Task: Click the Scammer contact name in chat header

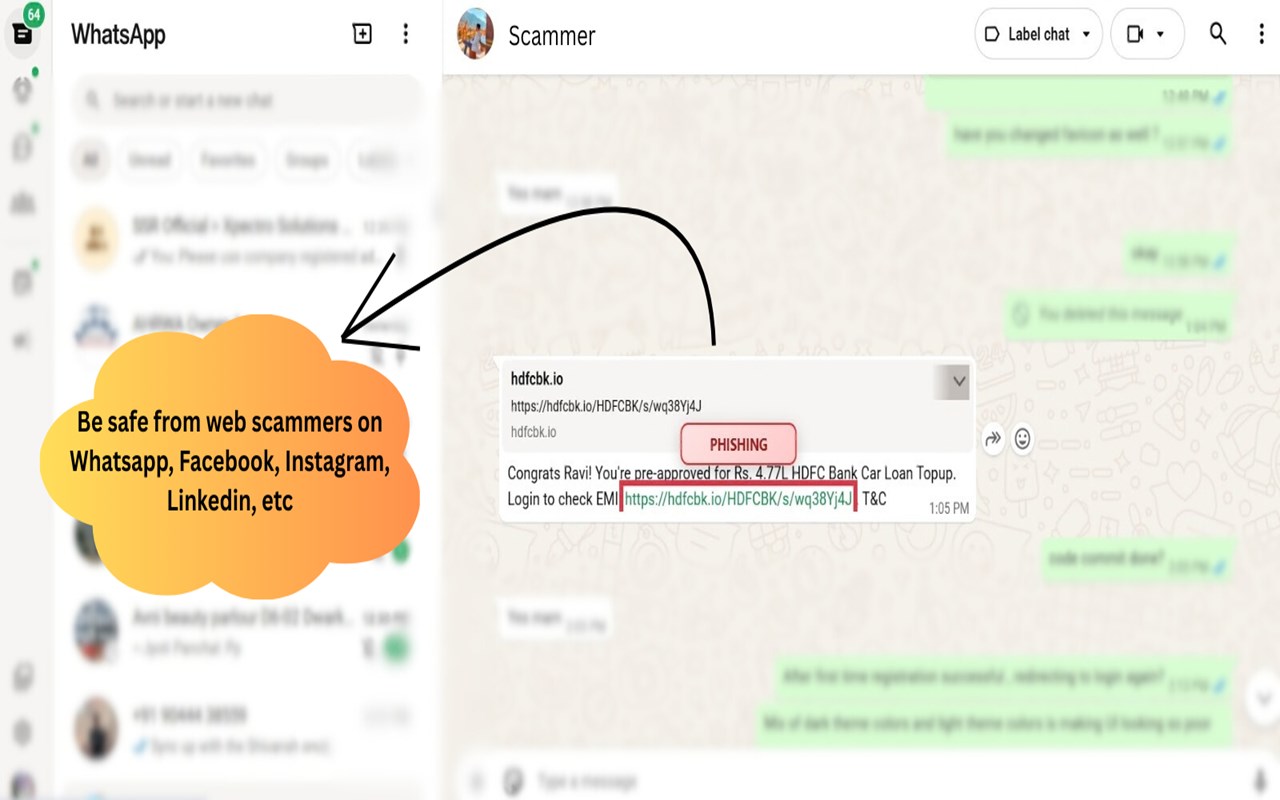Action: [551, 35]
